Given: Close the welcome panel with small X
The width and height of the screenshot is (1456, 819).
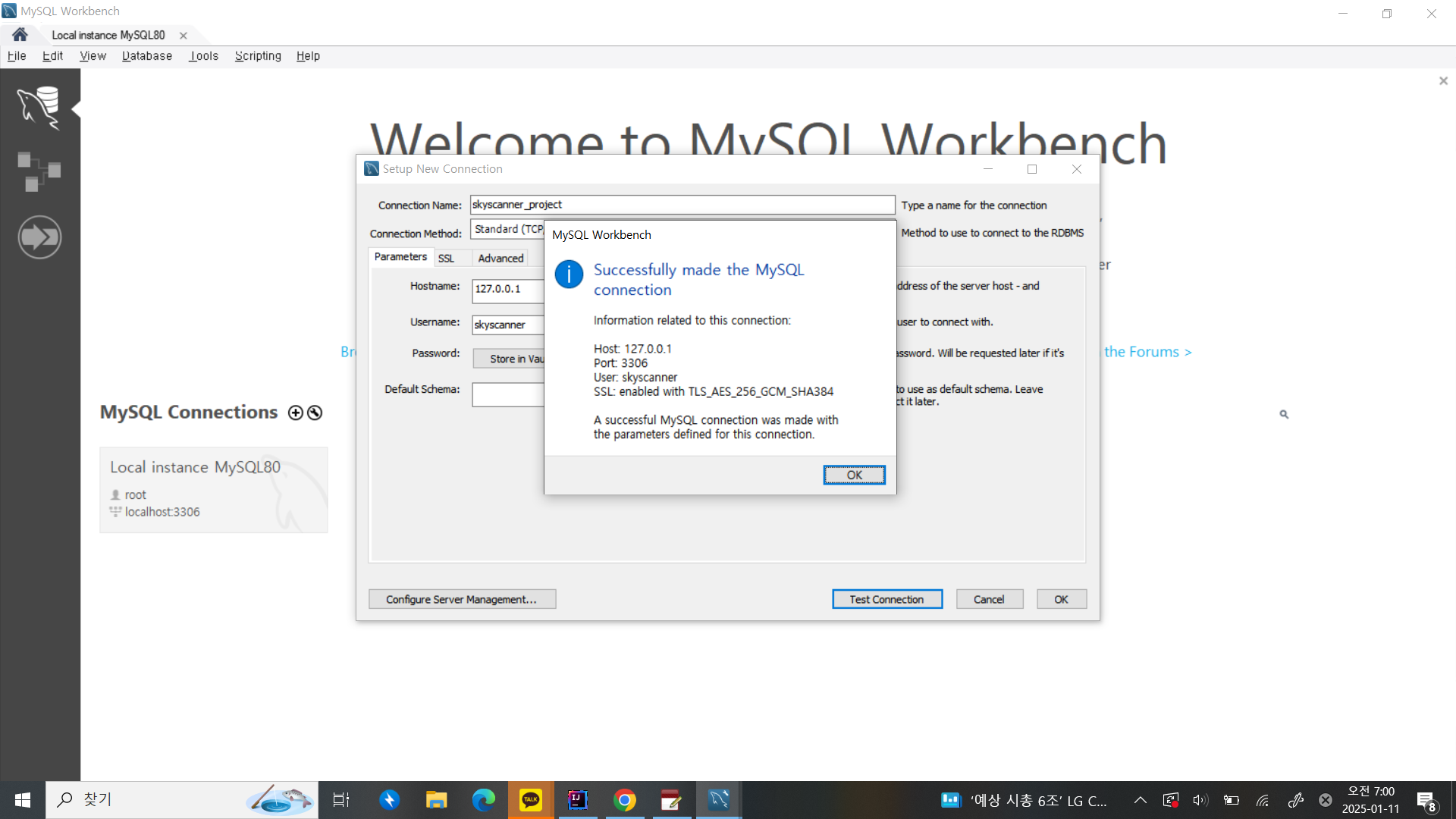Looking at the screenshot, I should [1443, 81].
